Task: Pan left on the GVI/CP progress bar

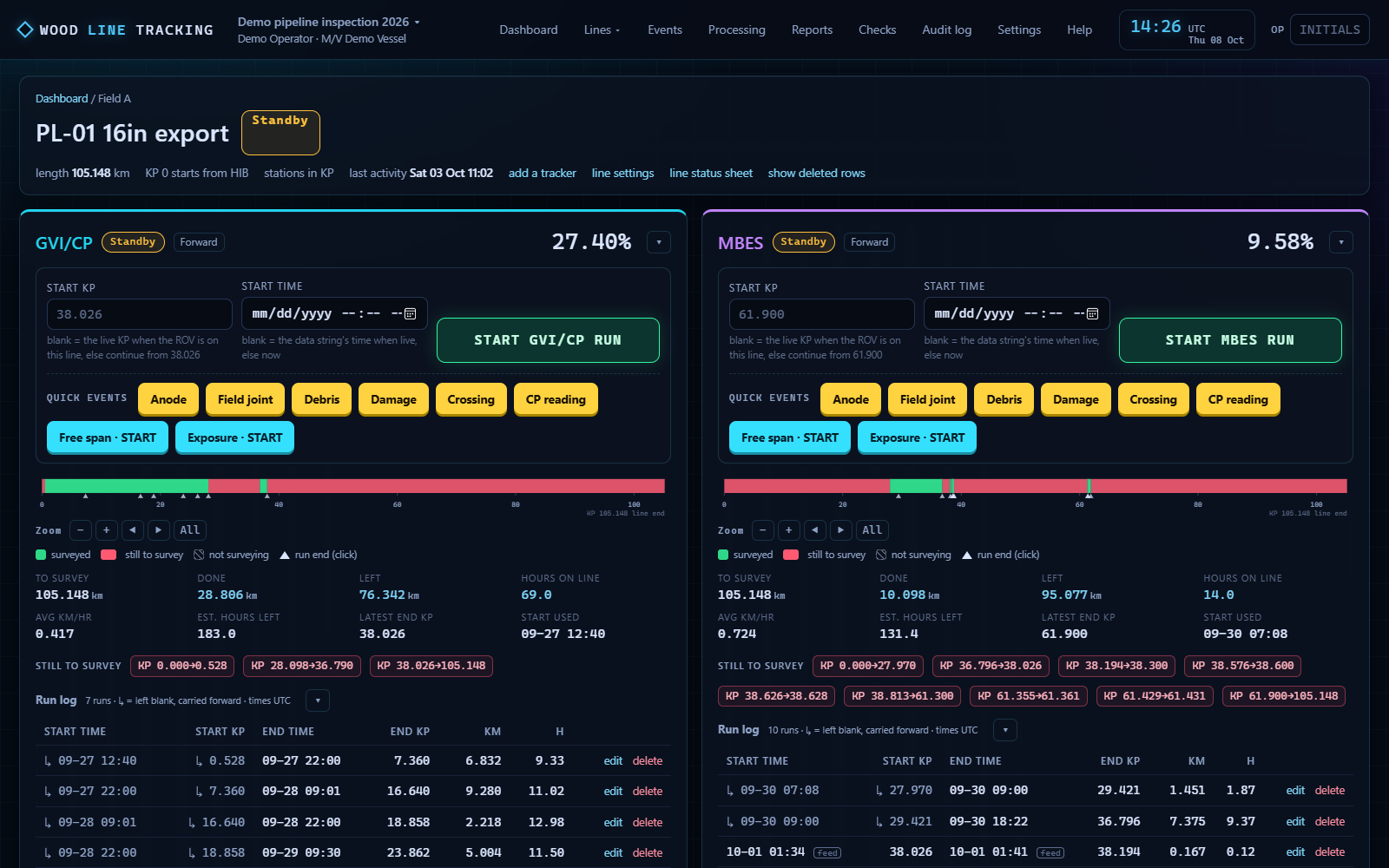Action: (x=132, y=529)
